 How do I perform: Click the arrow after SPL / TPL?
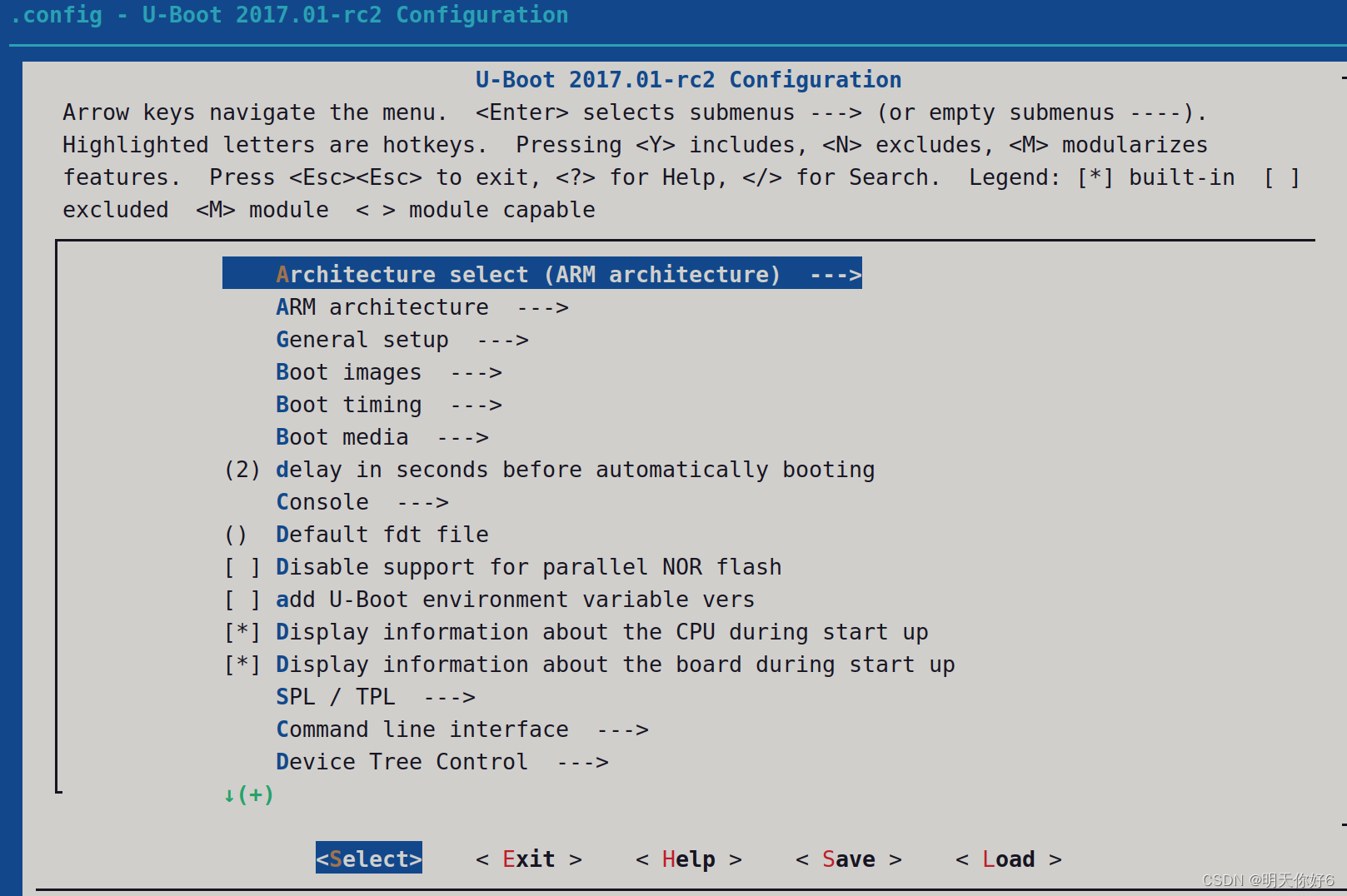point(450,697)
